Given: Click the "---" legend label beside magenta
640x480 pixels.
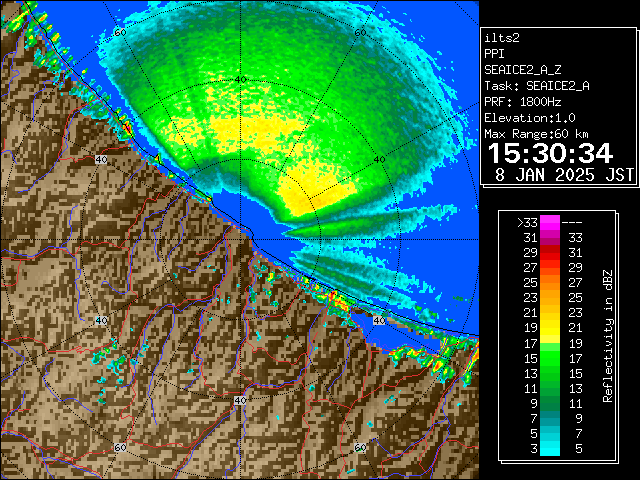Looking at the screenshot, I should tap(572, 222).
